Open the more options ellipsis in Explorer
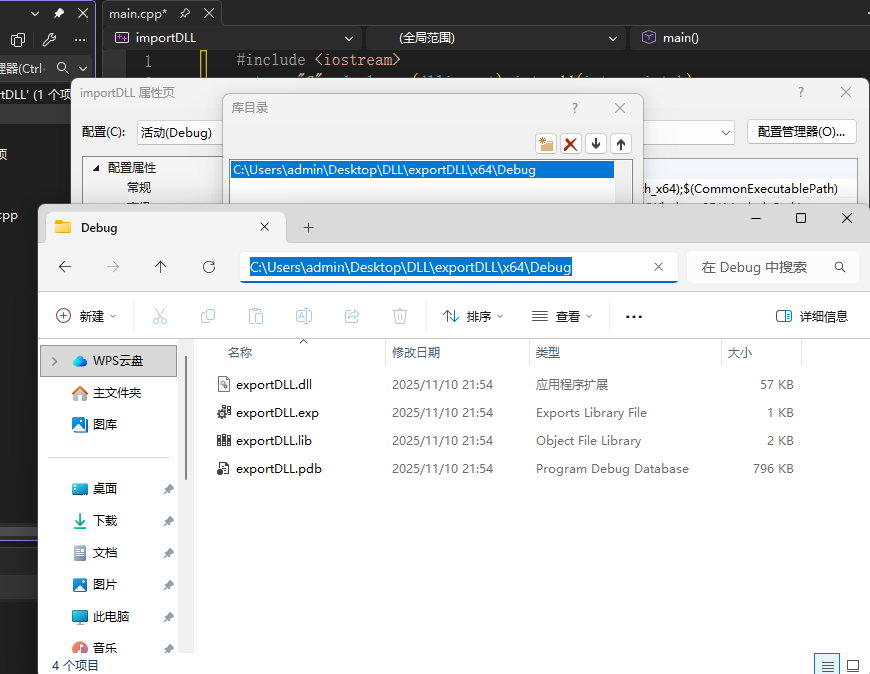The image size is (870, 674). (x=634, y=316)
